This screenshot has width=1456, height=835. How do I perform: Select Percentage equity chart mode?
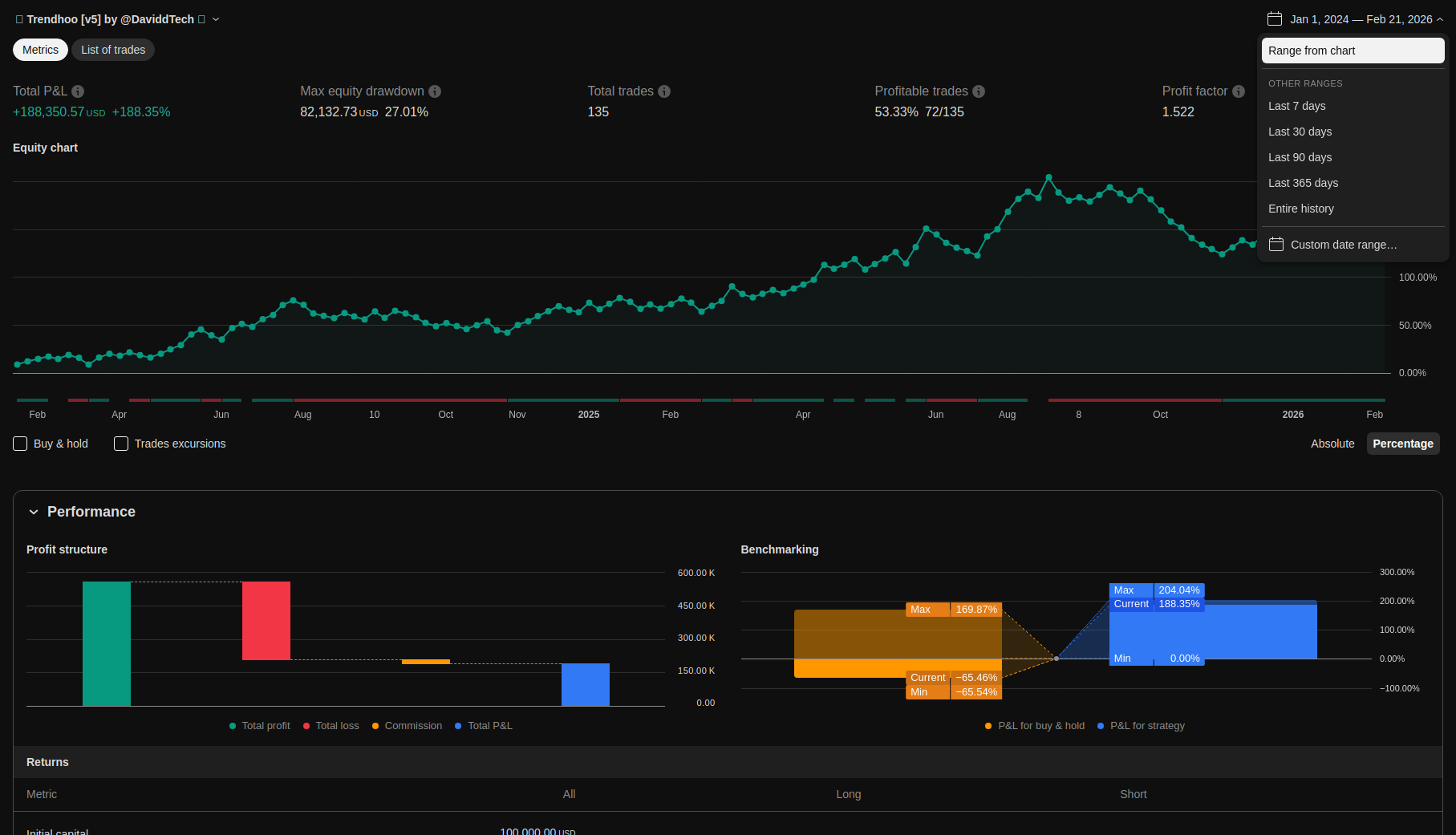[x=1402, y=444]
